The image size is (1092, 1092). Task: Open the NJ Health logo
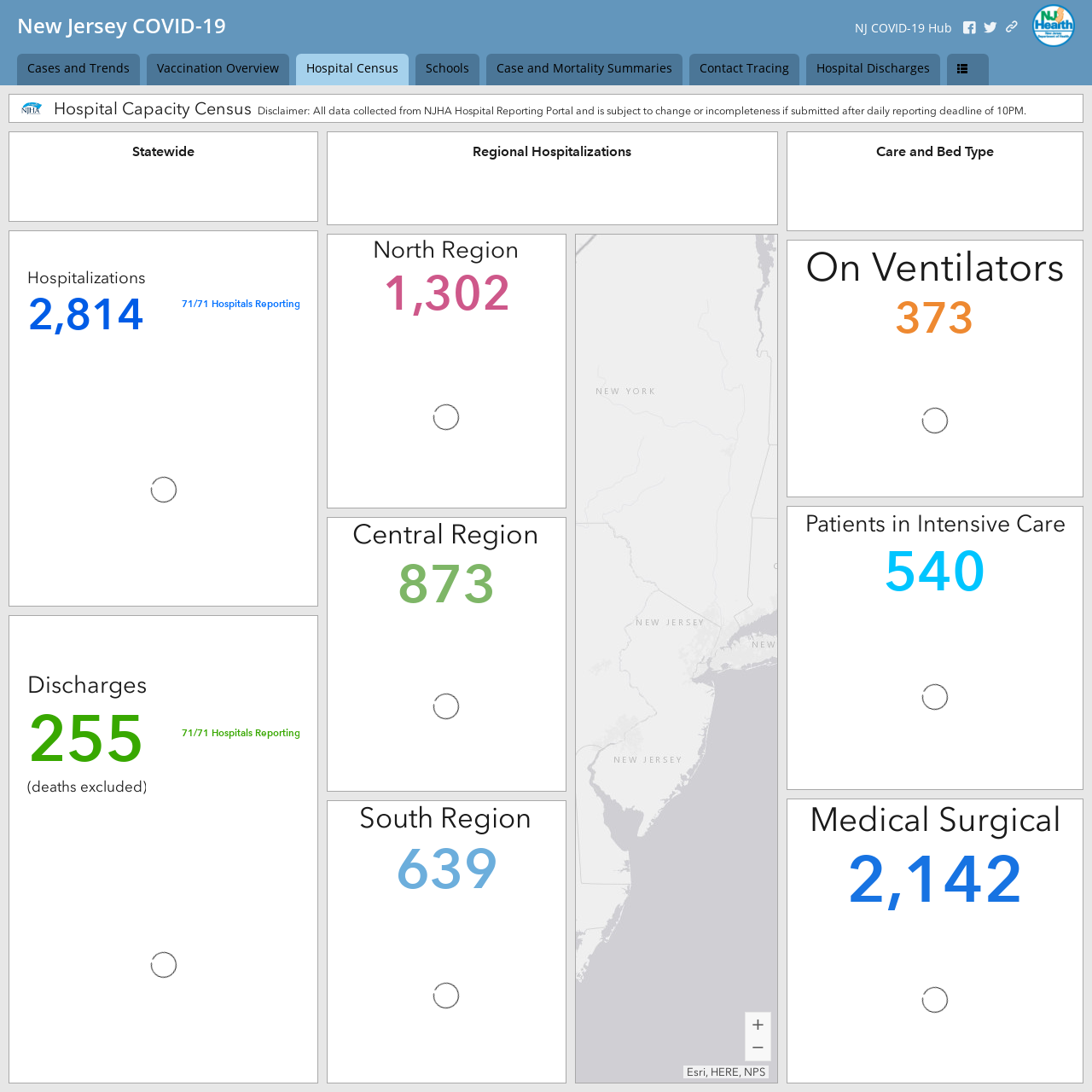point(1054,26)
